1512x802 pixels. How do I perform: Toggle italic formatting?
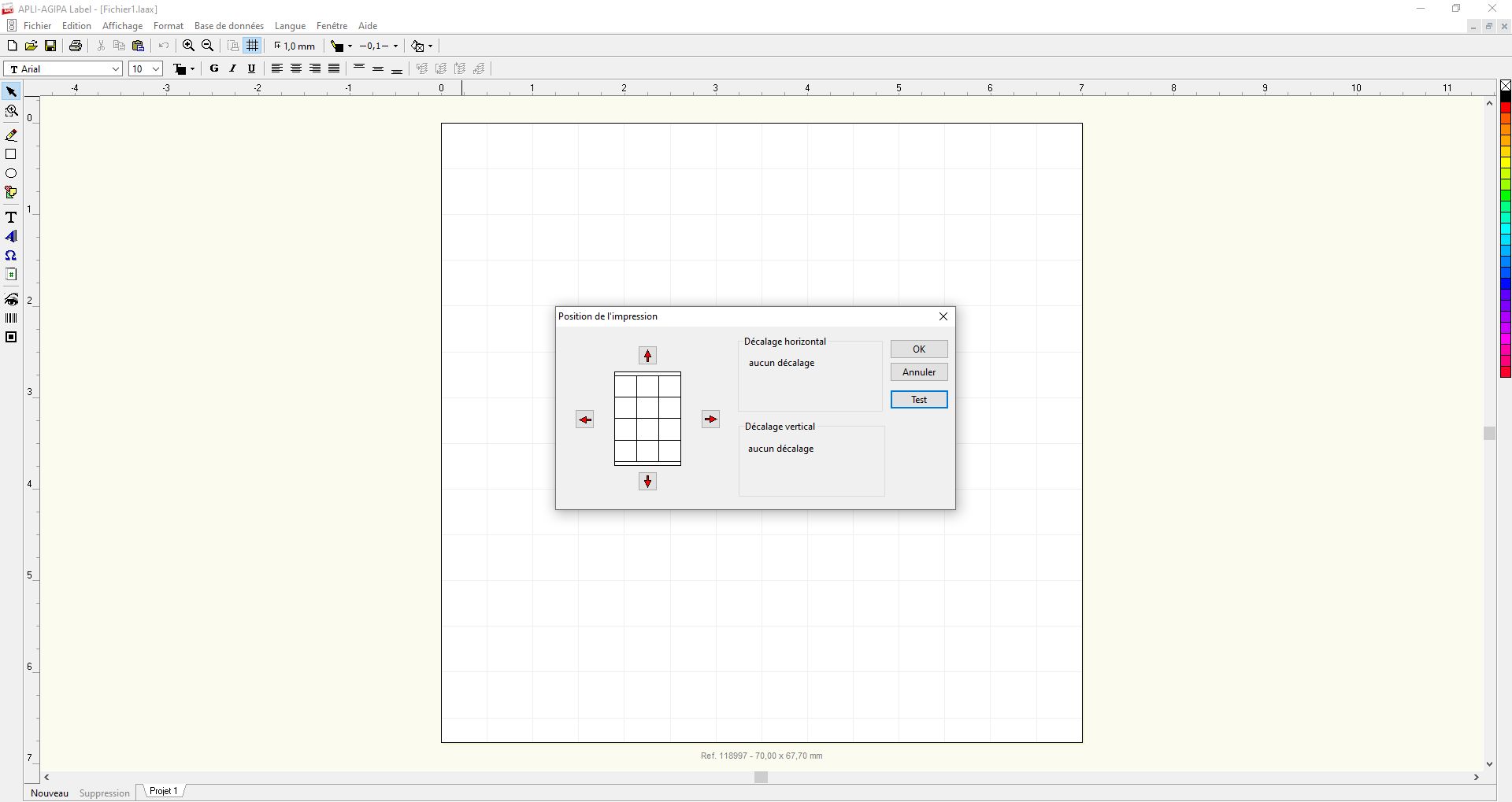coord(233,68)
